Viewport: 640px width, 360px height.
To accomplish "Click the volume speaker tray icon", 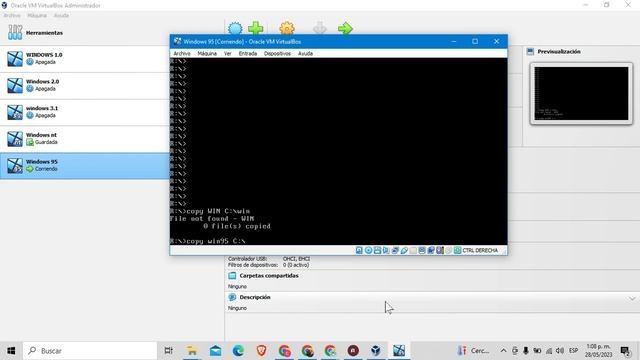I will 560,351.
